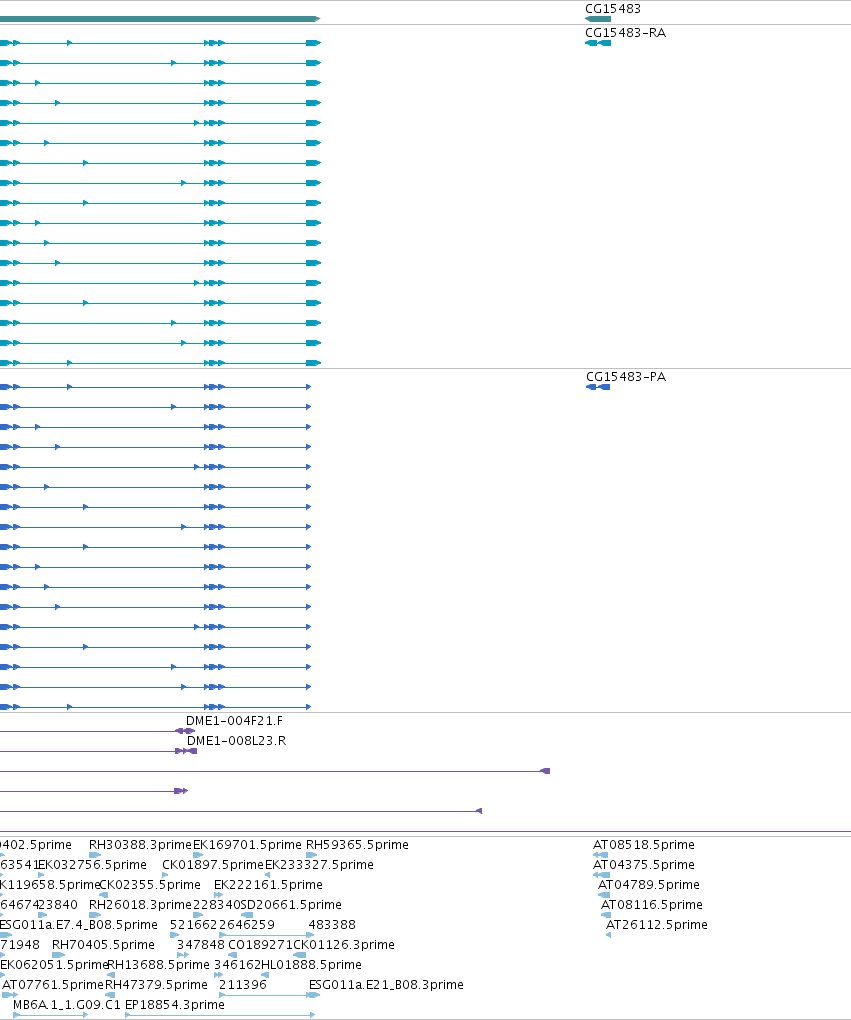Click the DME1-008L23.R label
851x1020 pixels.
click(236, 741)
